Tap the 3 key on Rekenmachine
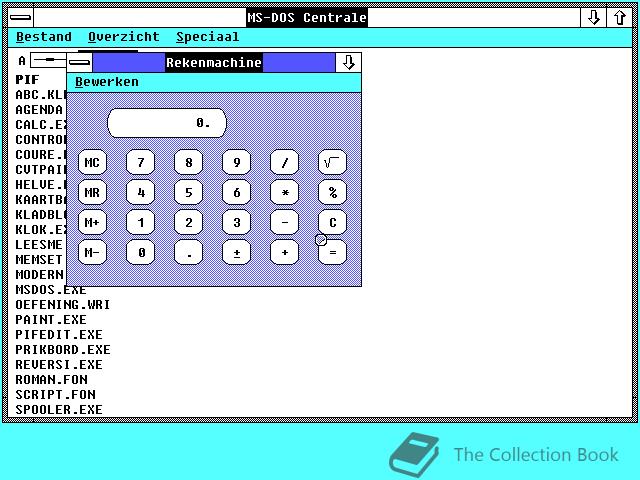The image size is (640, 480). click(236, 222)
